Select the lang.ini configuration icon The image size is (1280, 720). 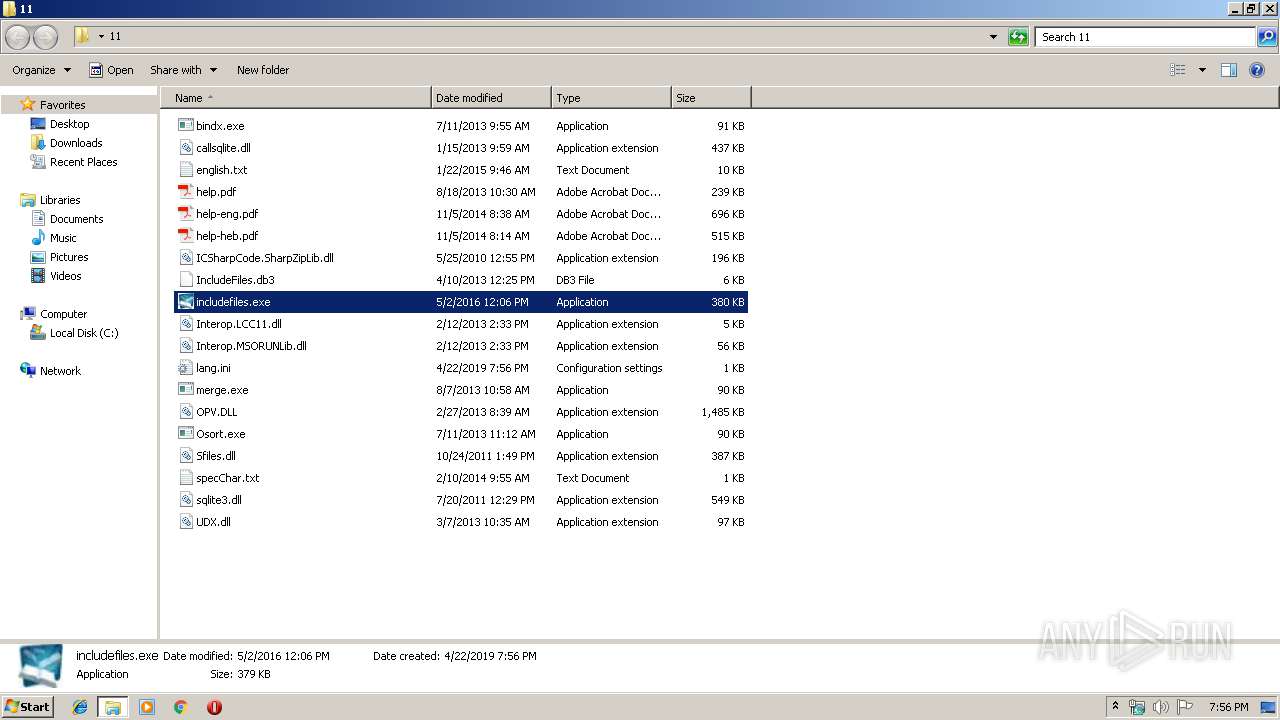coord(185,368)
